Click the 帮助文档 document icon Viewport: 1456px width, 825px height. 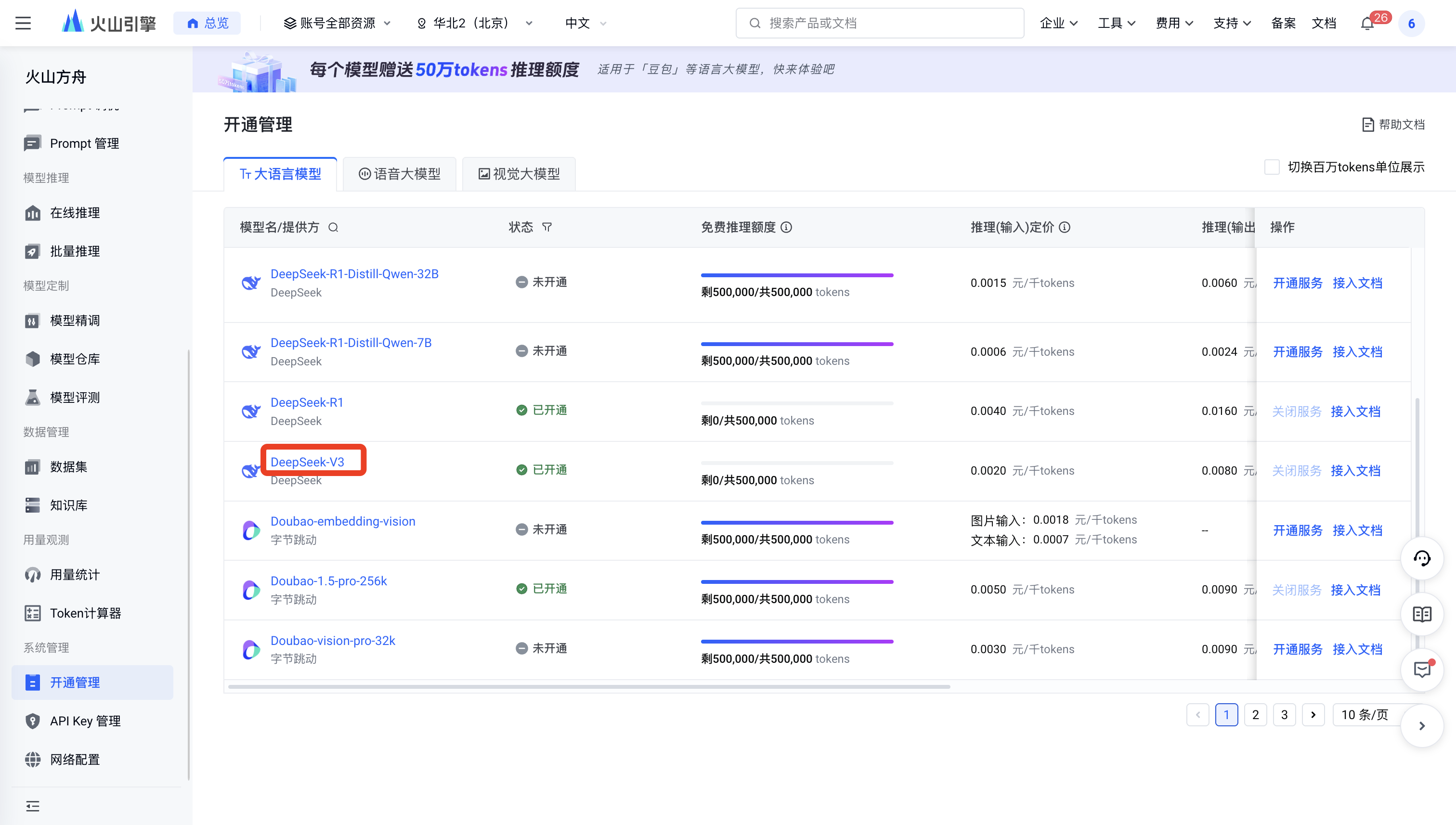[1367, 124]
